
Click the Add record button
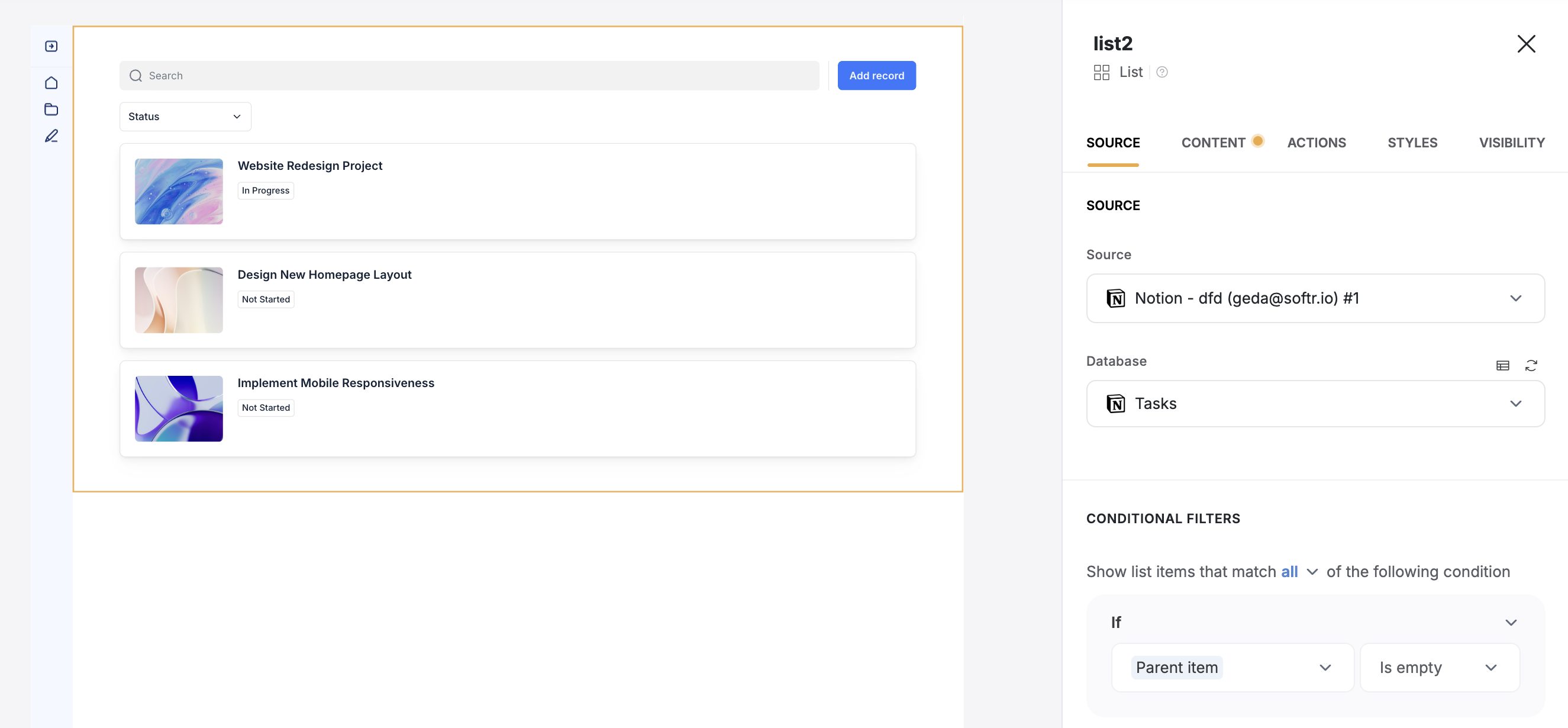tap(876, 76)
